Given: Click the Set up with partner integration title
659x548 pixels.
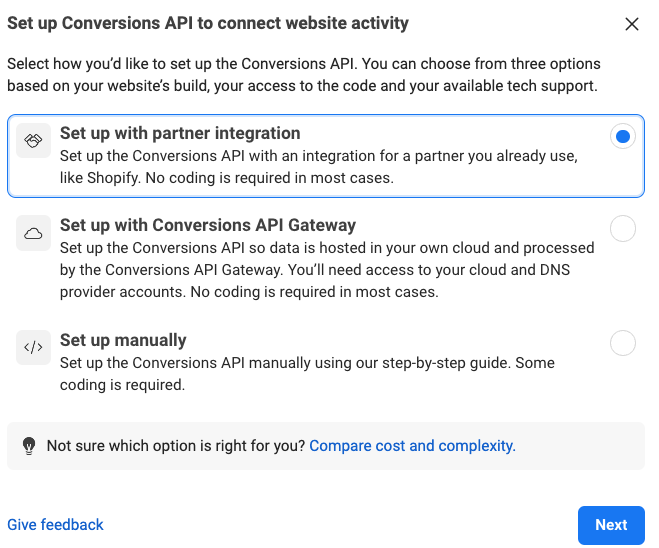Looking at the screenshot, I should [x=180, y=133].
